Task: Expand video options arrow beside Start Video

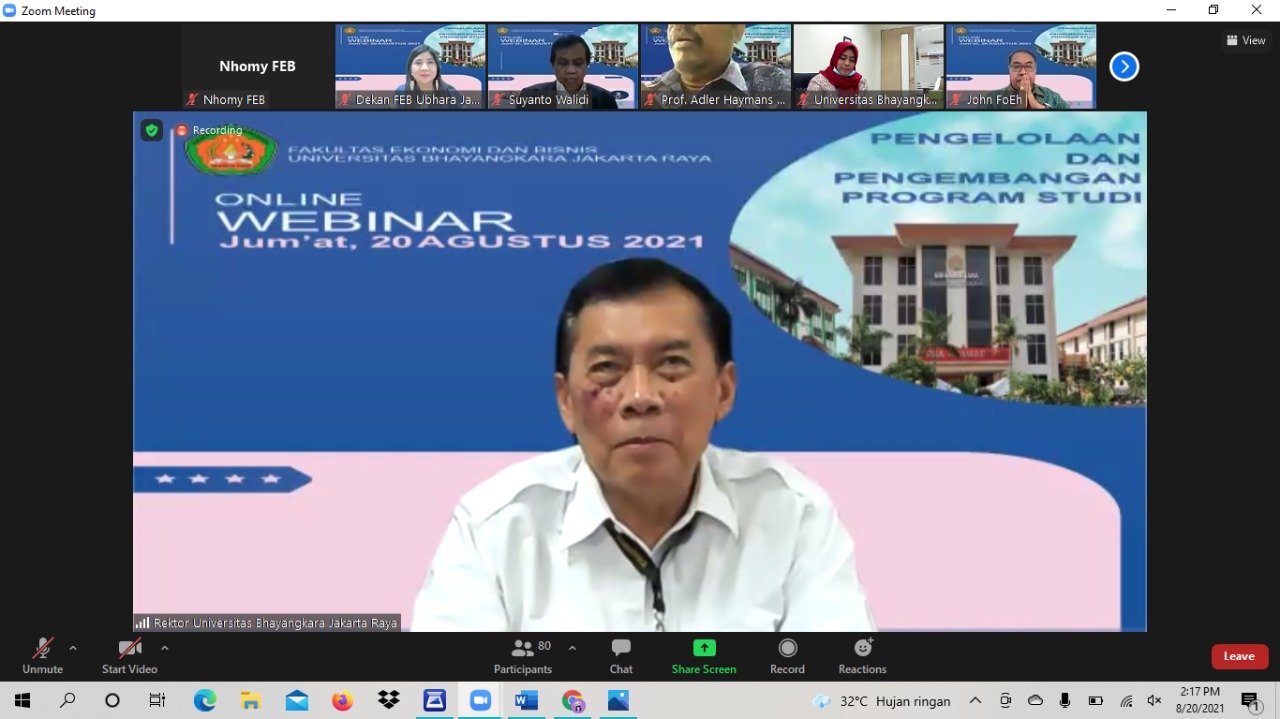Action: click(x=165, y=648)
